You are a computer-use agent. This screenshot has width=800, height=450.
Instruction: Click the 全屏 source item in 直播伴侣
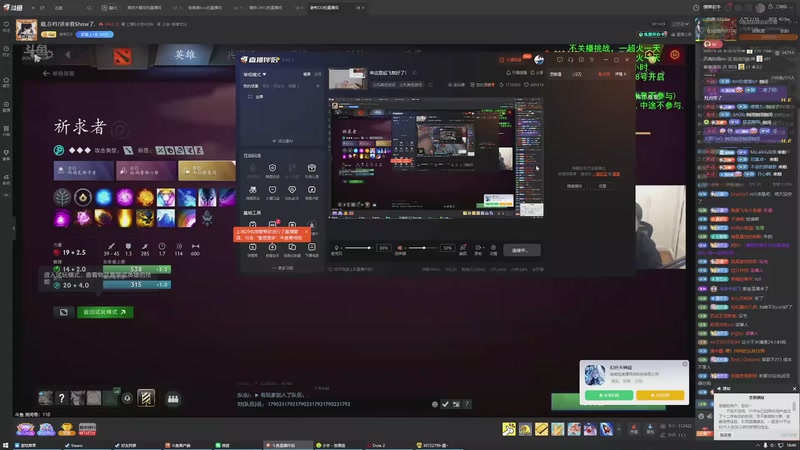[x=260, y=96]
